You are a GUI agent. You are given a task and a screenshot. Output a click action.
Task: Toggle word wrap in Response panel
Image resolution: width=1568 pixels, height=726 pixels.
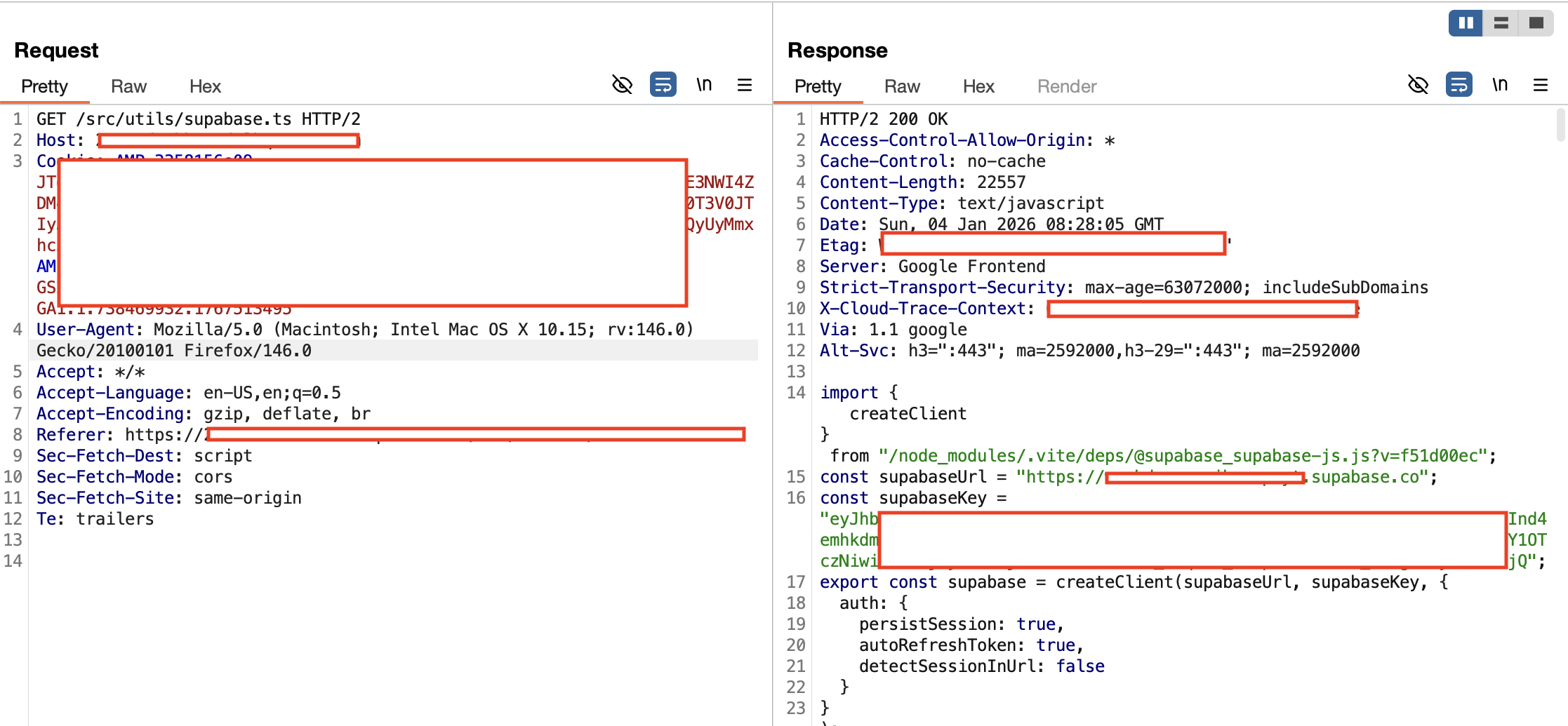pos(1459,85)
